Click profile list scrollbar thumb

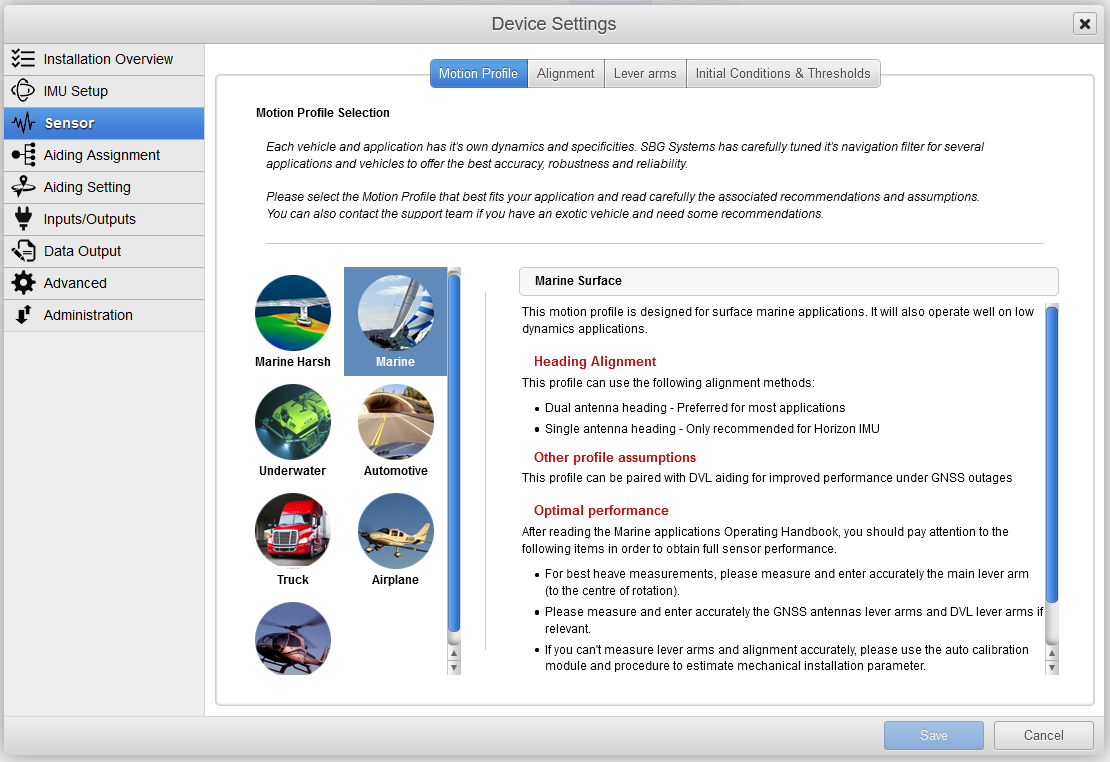click(x=454, y=453)
